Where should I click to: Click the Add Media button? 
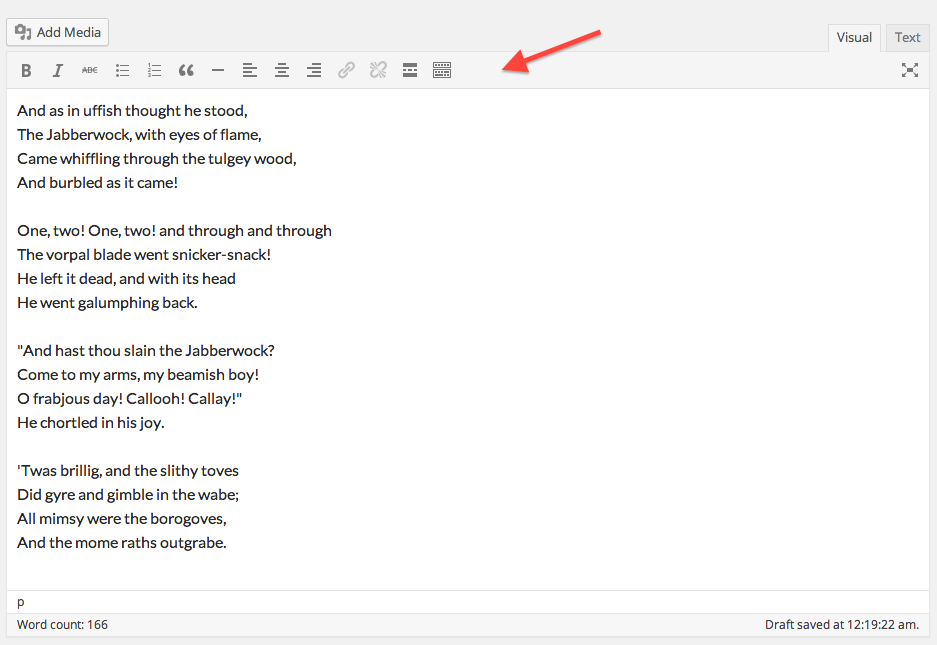coord(57,32)
